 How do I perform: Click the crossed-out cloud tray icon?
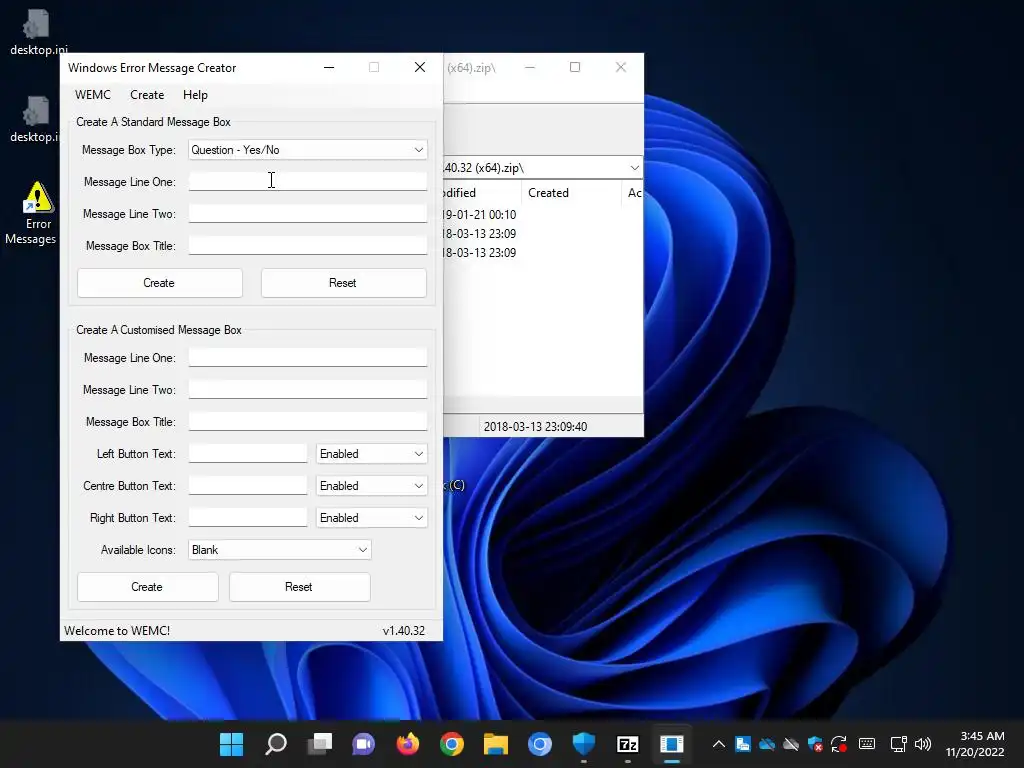pos(791,744)
